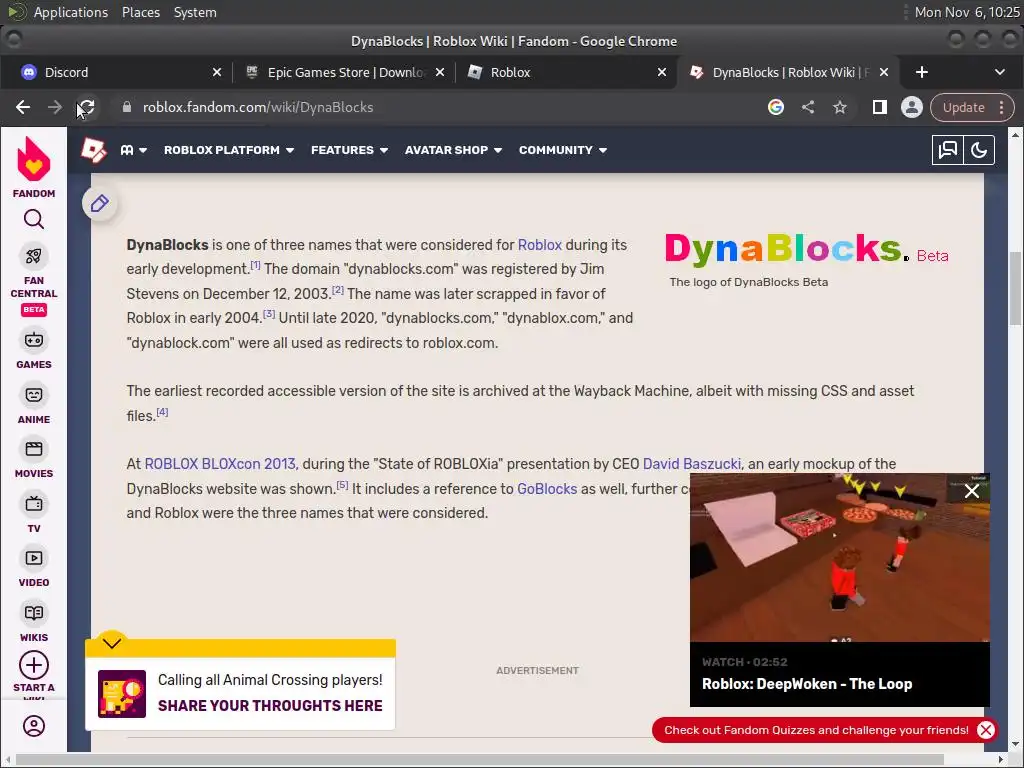Open the Anime sidebar icon

tap(34, 394)
